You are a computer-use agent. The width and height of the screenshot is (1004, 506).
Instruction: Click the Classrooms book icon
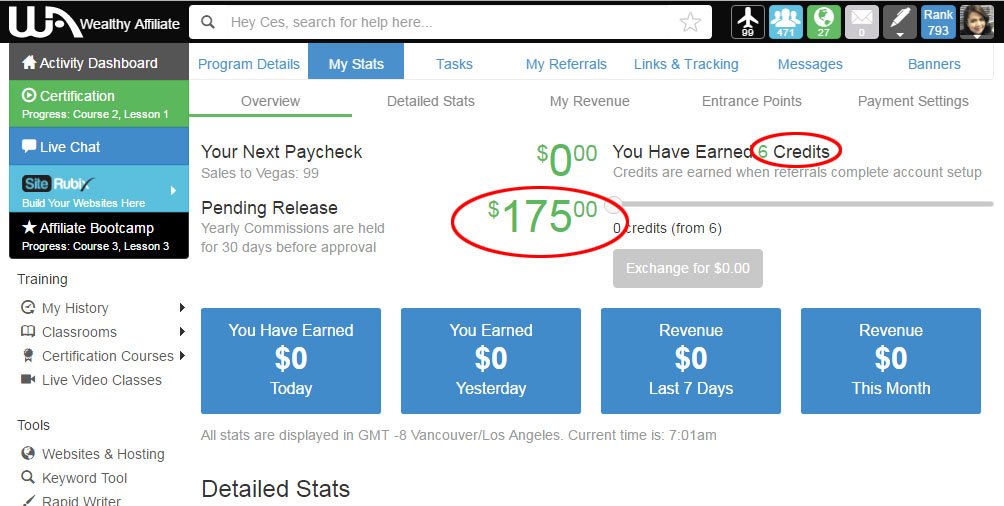pyautogui.click(x=28, y=331)
